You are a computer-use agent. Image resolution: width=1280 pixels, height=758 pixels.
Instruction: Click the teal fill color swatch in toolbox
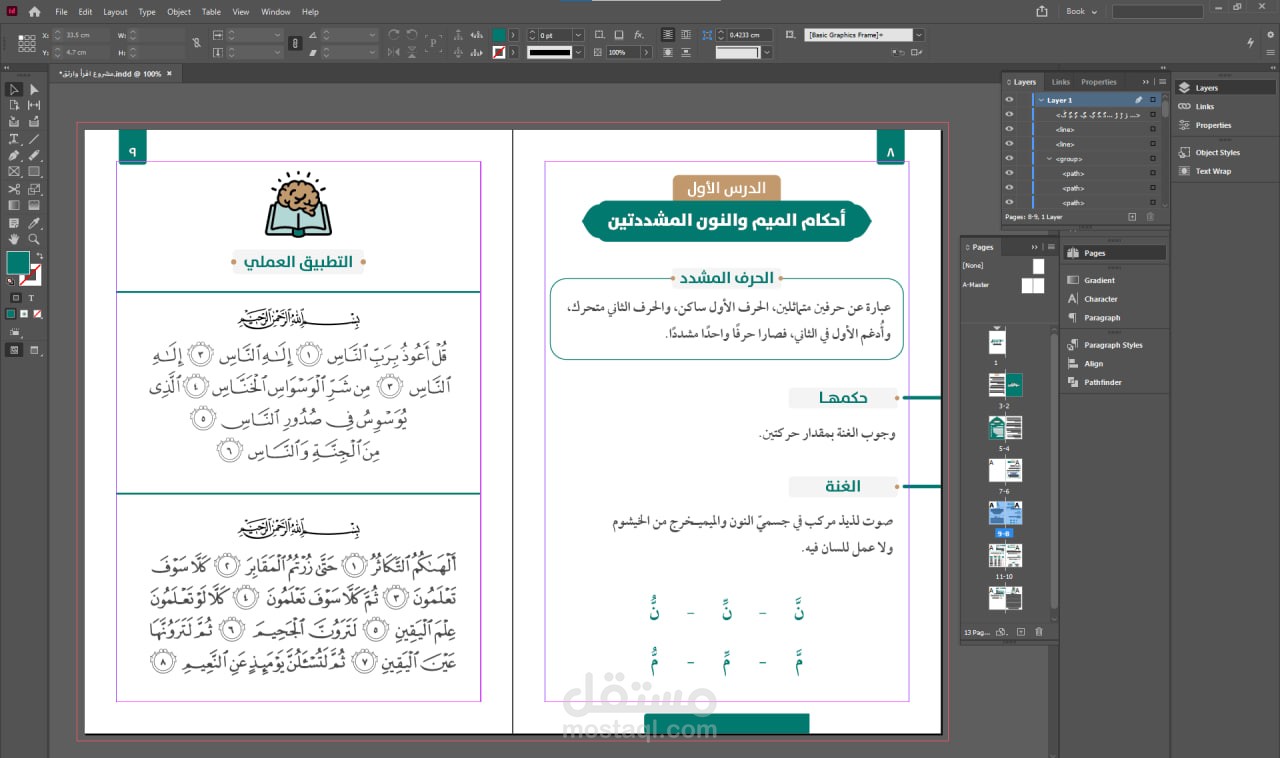click(18, 263)
